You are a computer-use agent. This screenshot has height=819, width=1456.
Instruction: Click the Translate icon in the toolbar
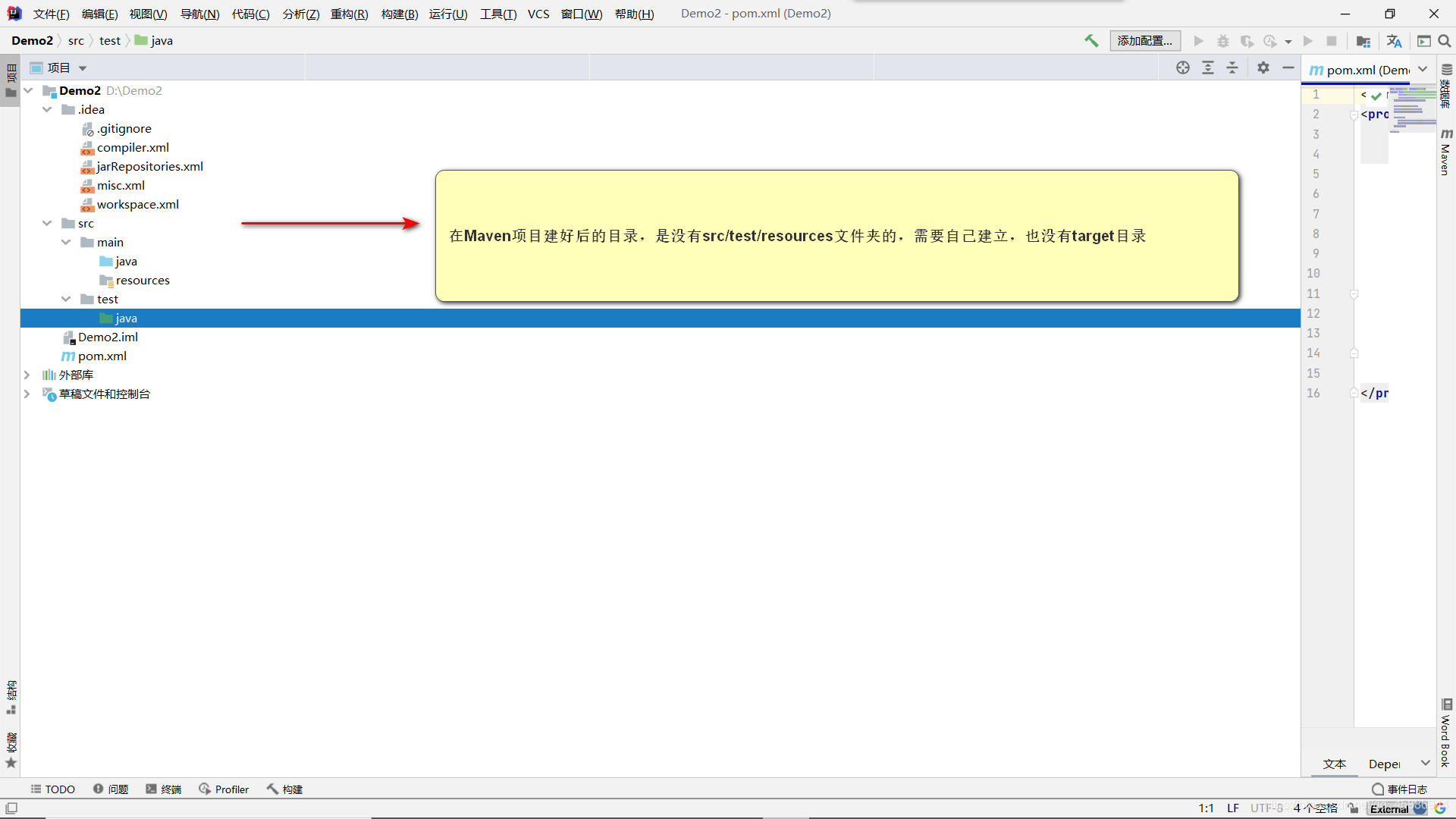coord(1394,41)
